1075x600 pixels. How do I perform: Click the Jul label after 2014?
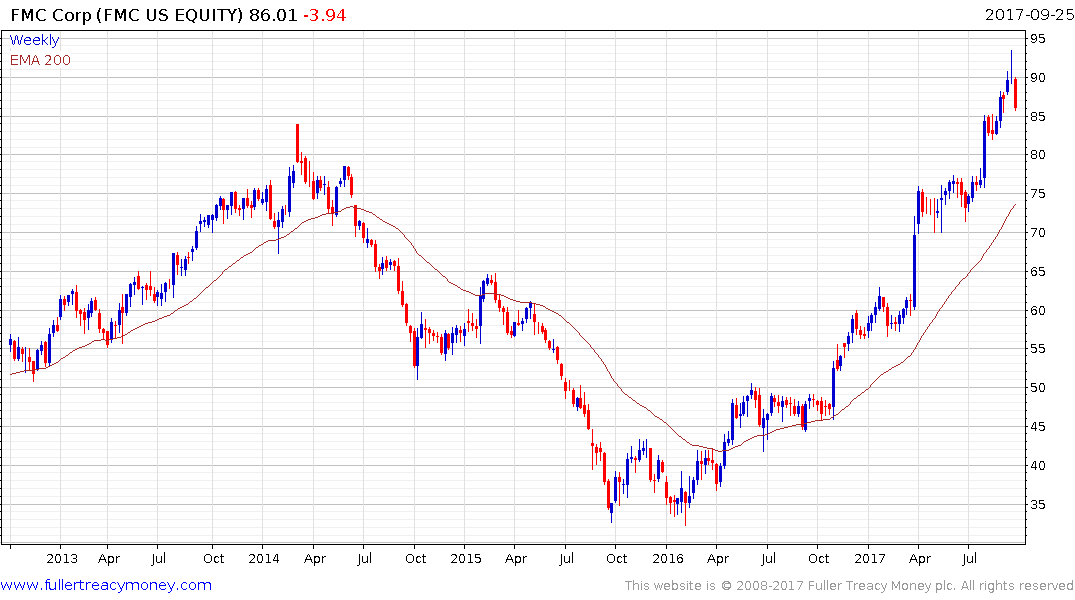click(364, 558)
